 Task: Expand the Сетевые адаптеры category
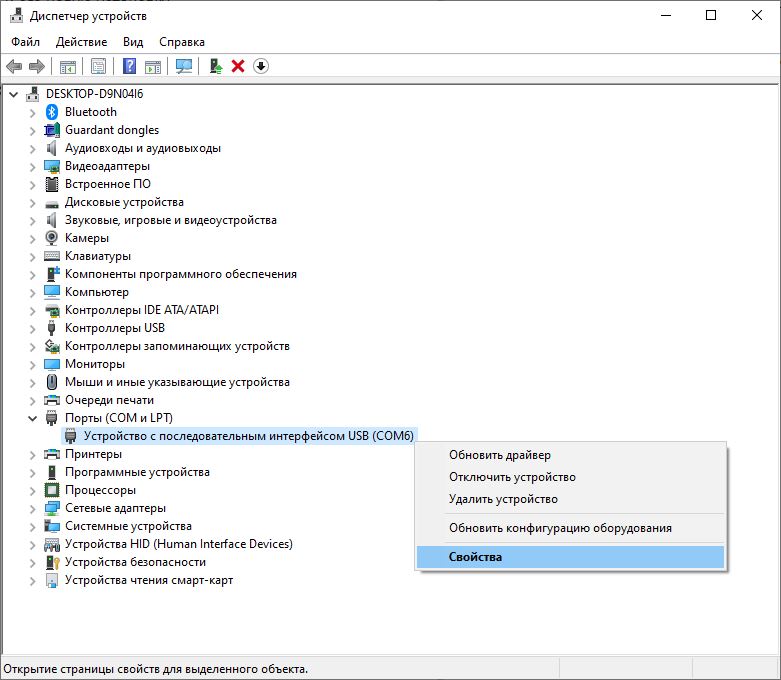pos(32,508)
